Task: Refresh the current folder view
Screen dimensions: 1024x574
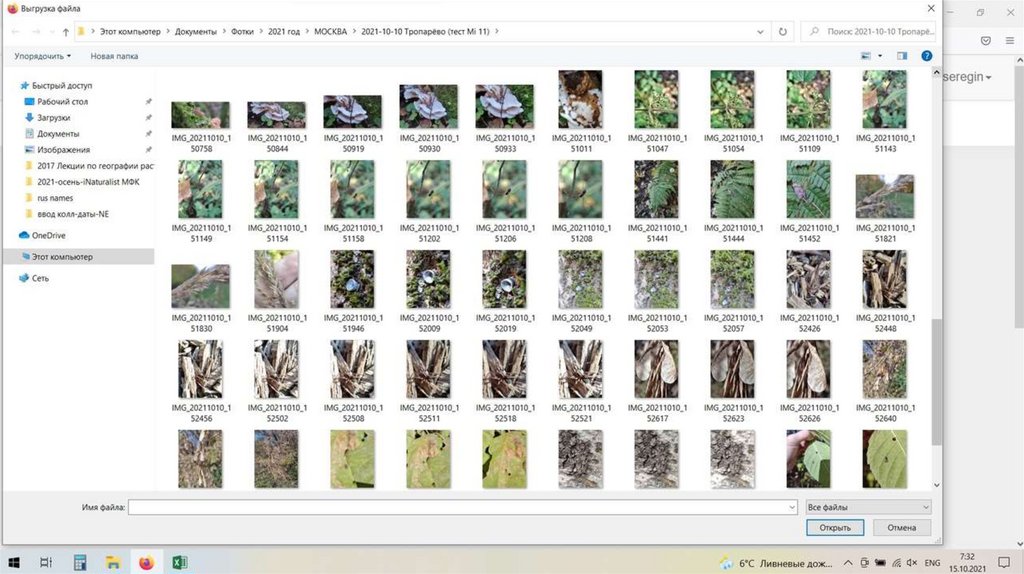Action: (x=782, y=31)
